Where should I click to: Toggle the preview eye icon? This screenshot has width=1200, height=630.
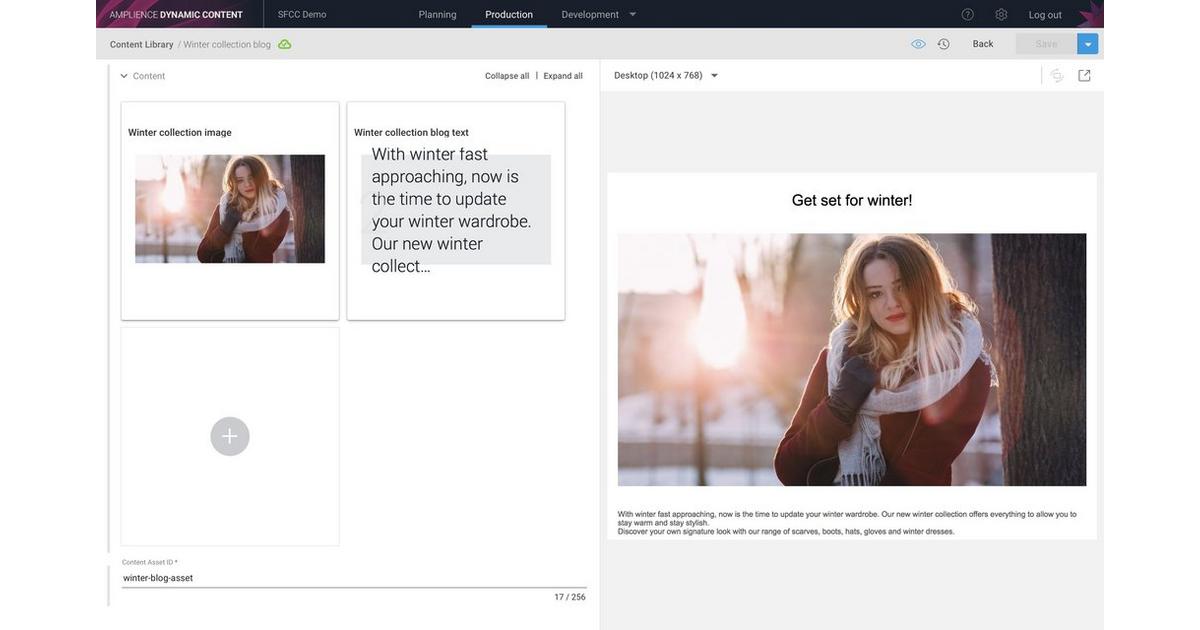point(918,44)
